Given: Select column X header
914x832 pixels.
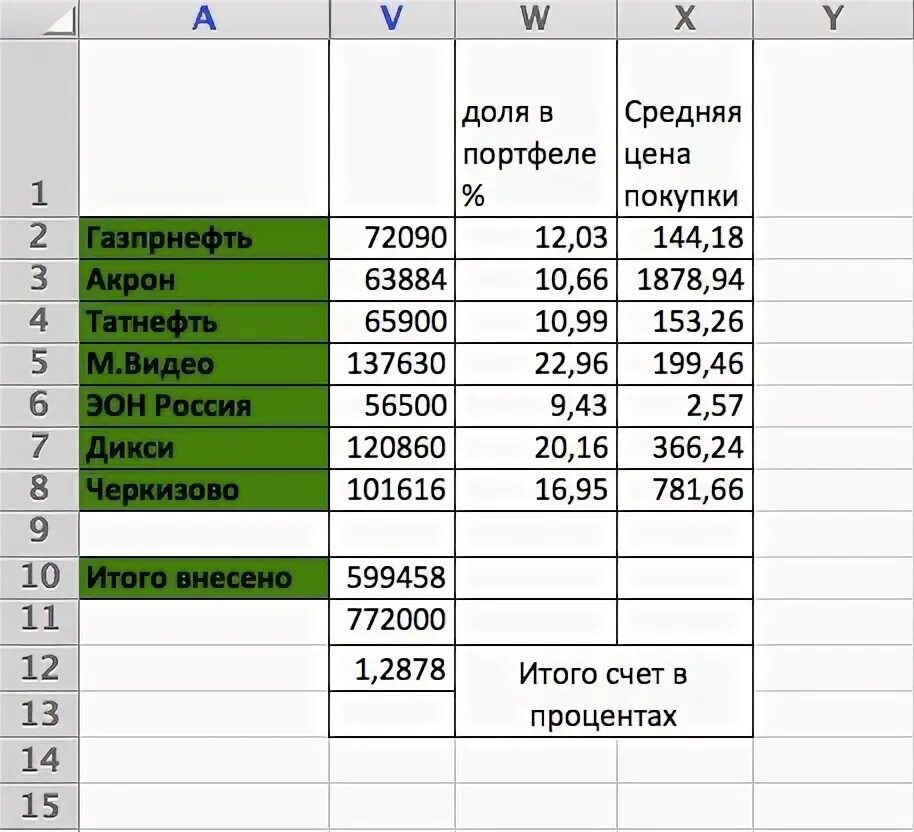Looking at the screenshot, I should pos(685,19).
